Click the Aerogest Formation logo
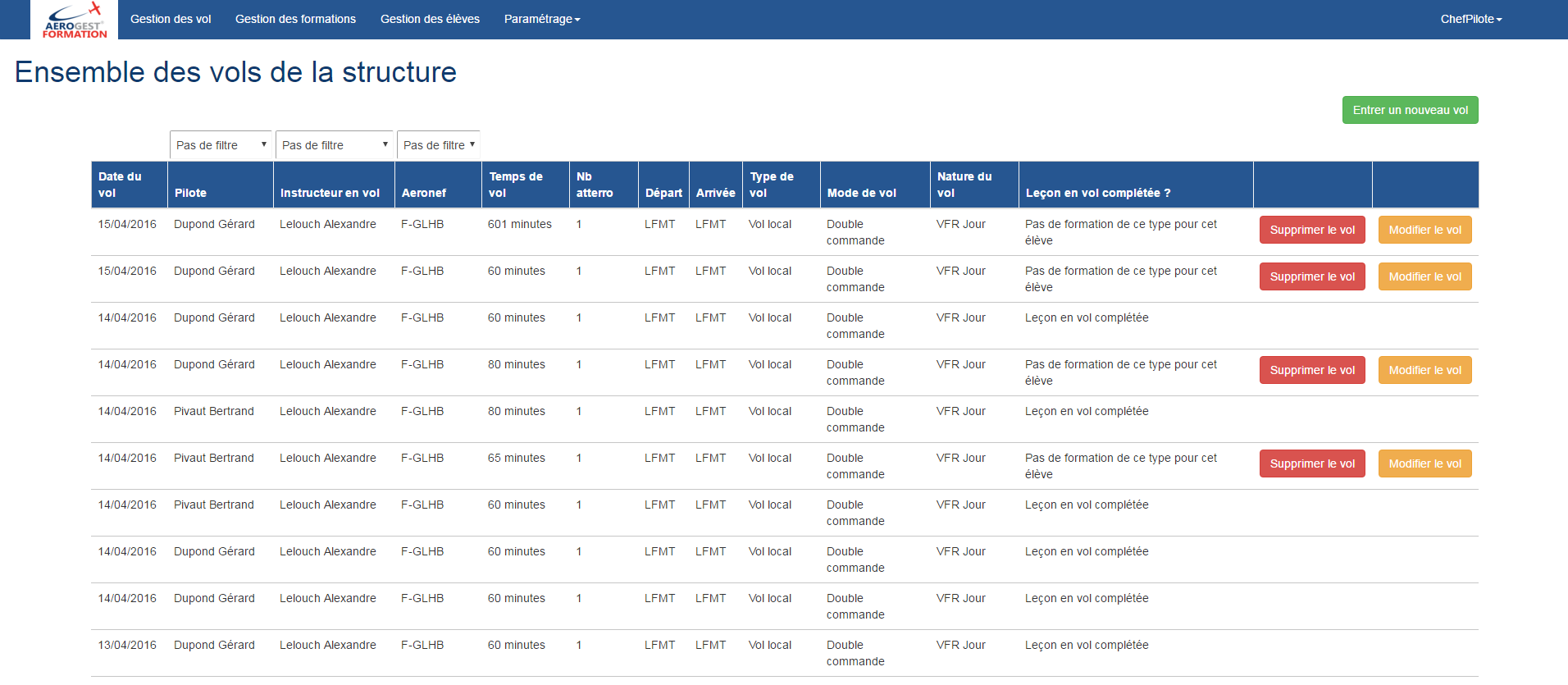 point(75,20)
